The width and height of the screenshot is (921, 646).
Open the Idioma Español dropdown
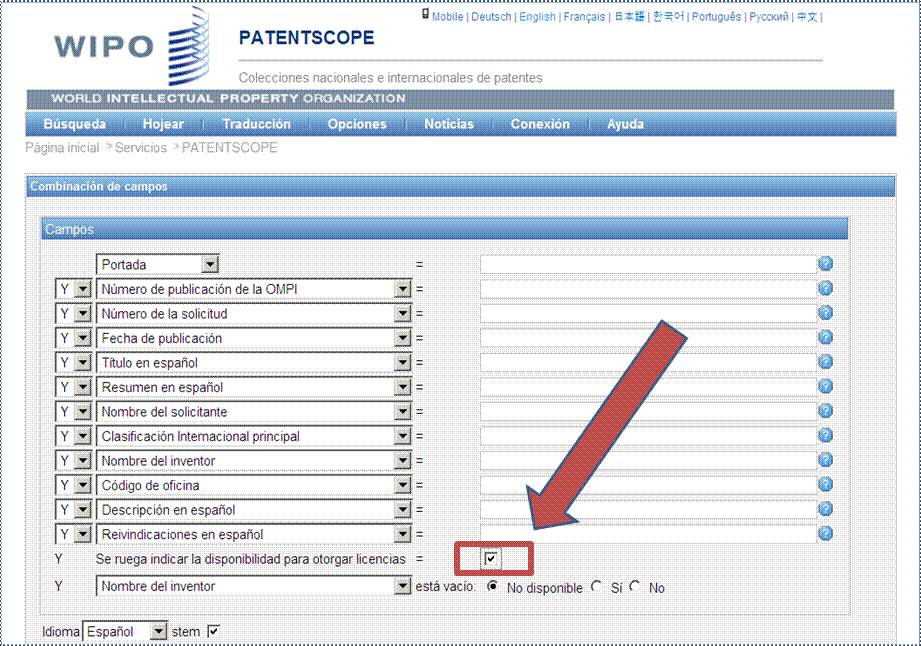157,632
